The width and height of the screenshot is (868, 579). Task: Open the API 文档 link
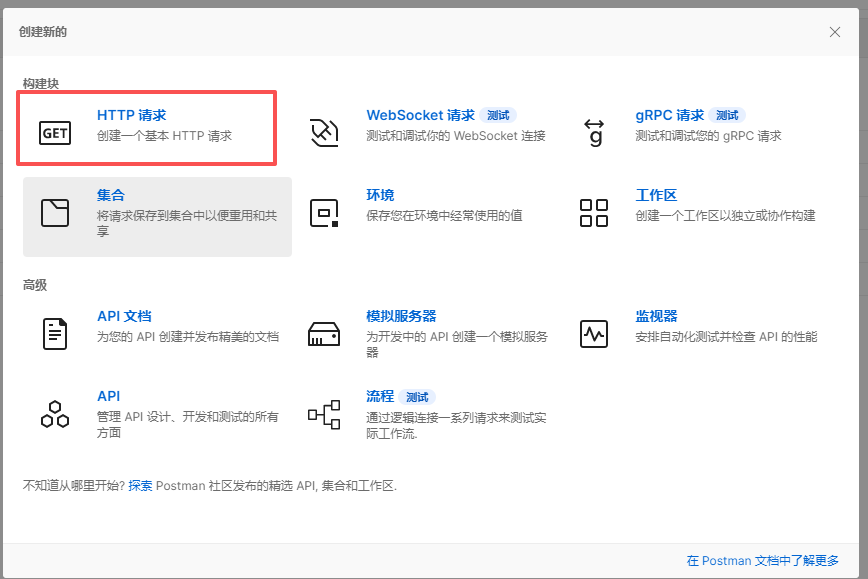124,316
